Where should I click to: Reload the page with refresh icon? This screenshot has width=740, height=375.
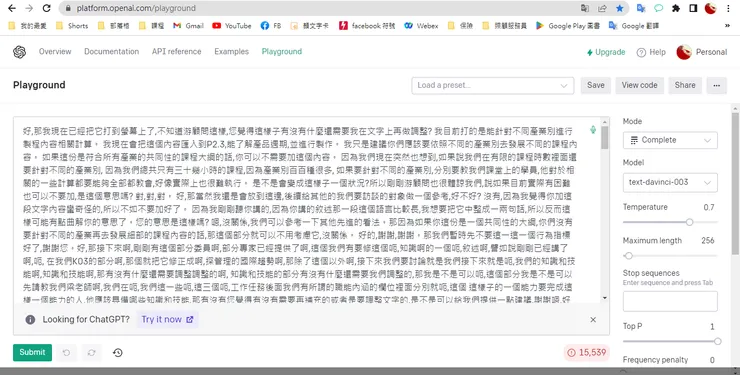coord(46,8)
